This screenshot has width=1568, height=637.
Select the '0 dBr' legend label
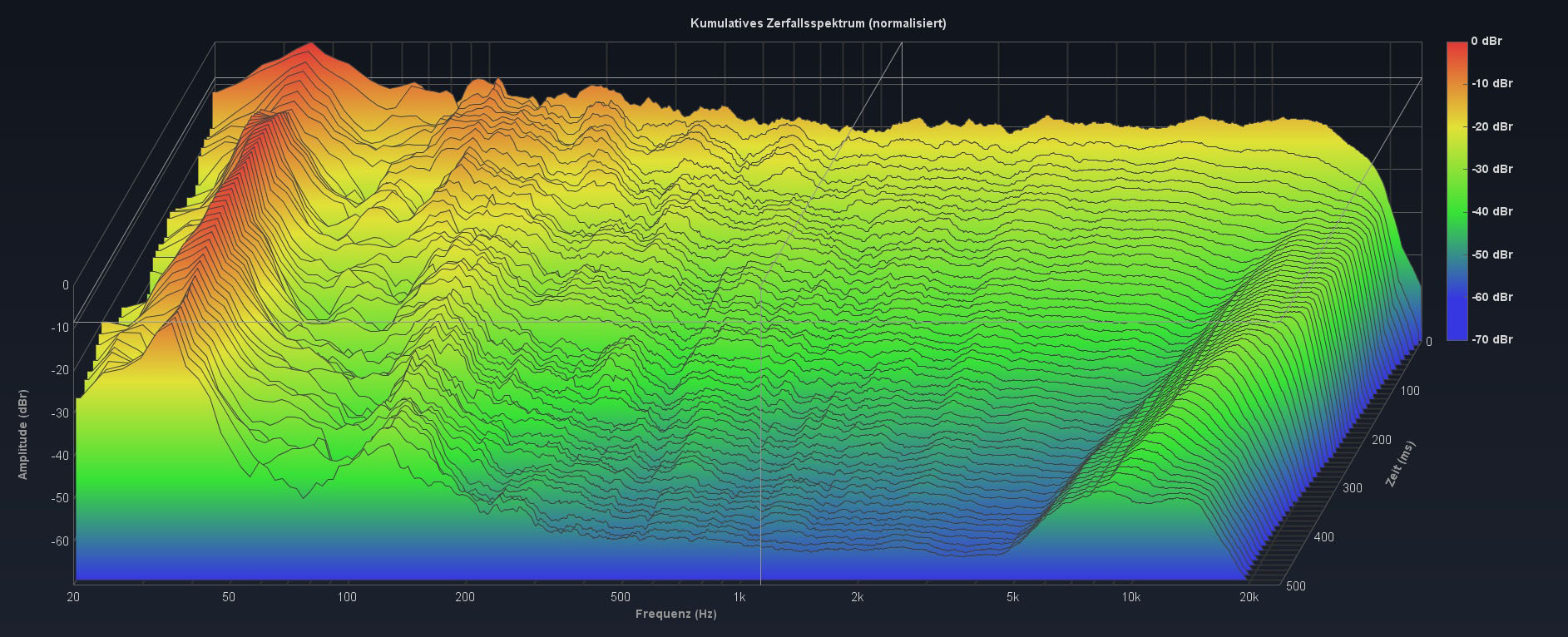pyautogui.click(x=1486, y=41)
